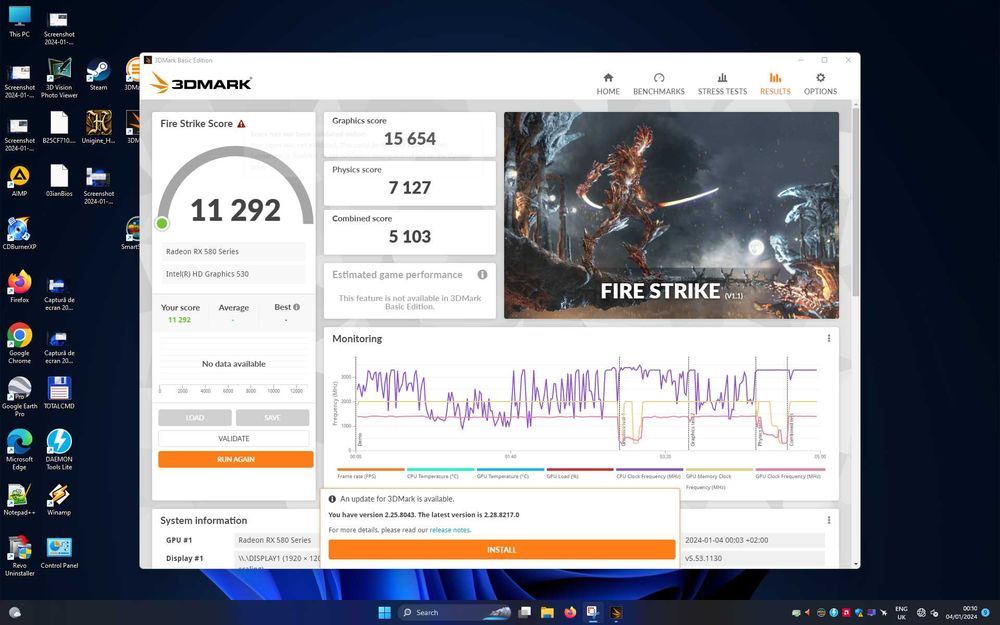Screen dimensions: 1000x625
Task: Click the 3DMark logo in the header
Action: point(202,83)
